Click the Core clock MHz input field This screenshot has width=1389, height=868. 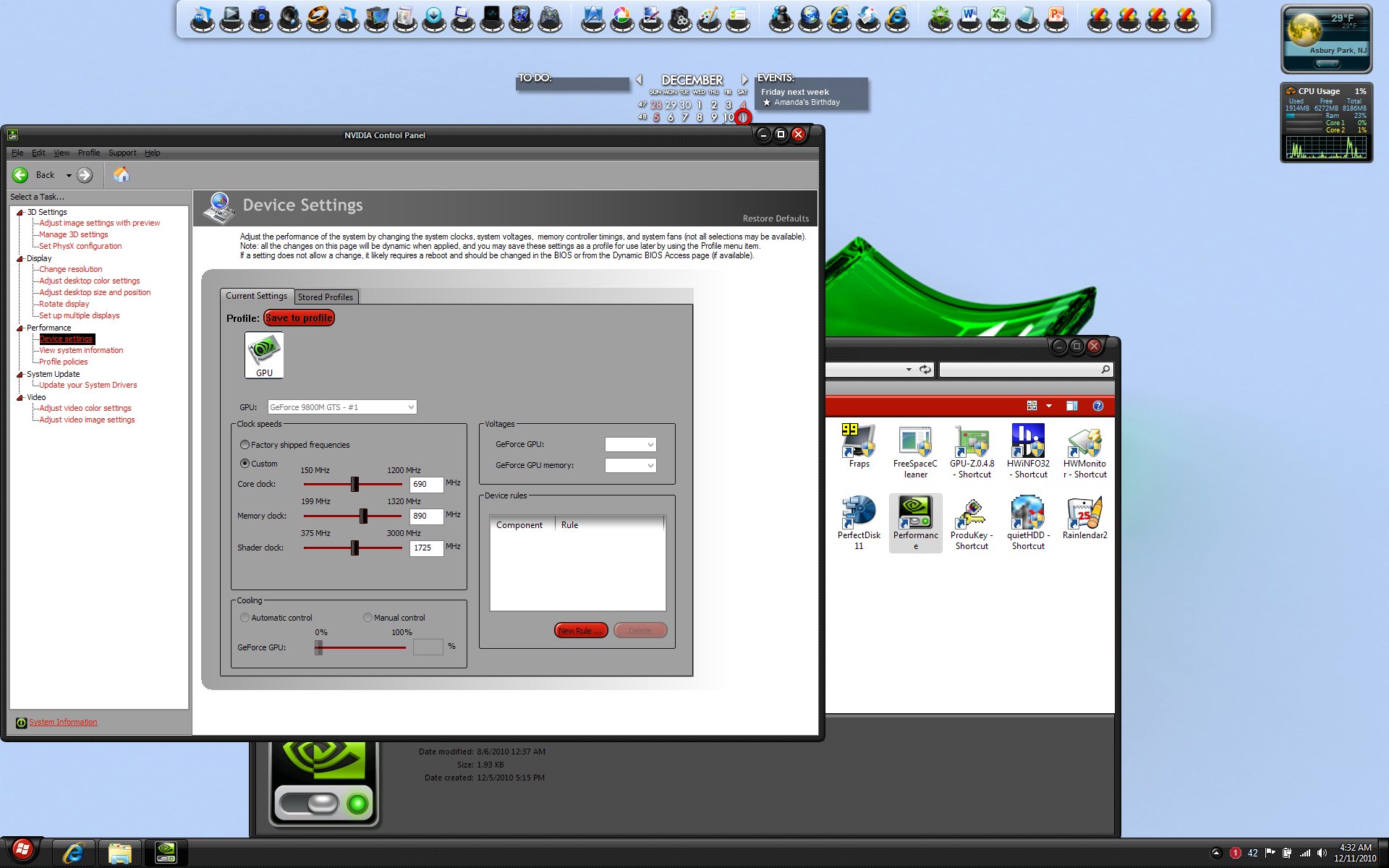[426, 485]
